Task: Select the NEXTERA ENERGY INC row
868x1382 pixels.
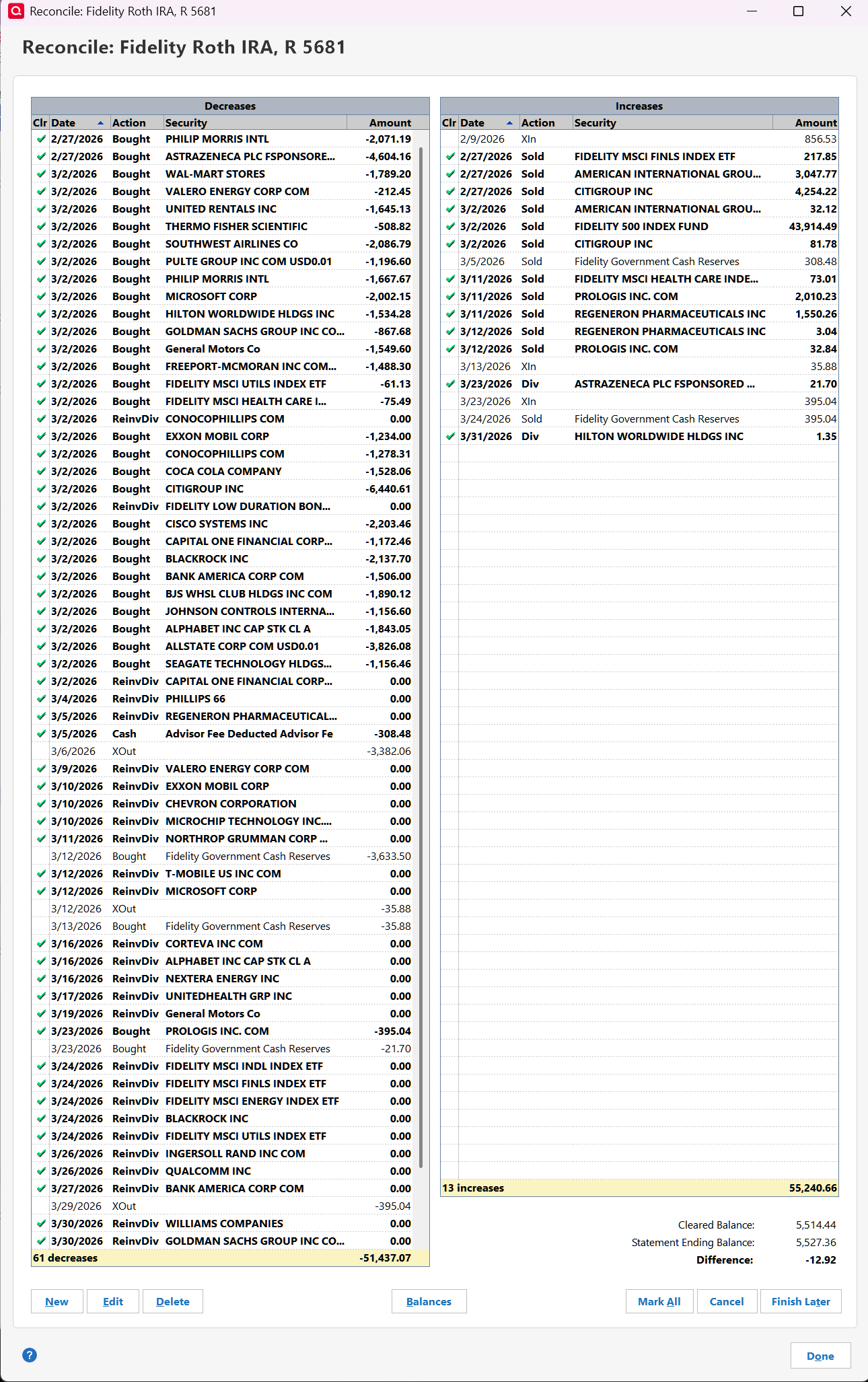Action: pyautogui.click(x=223, y=978)
